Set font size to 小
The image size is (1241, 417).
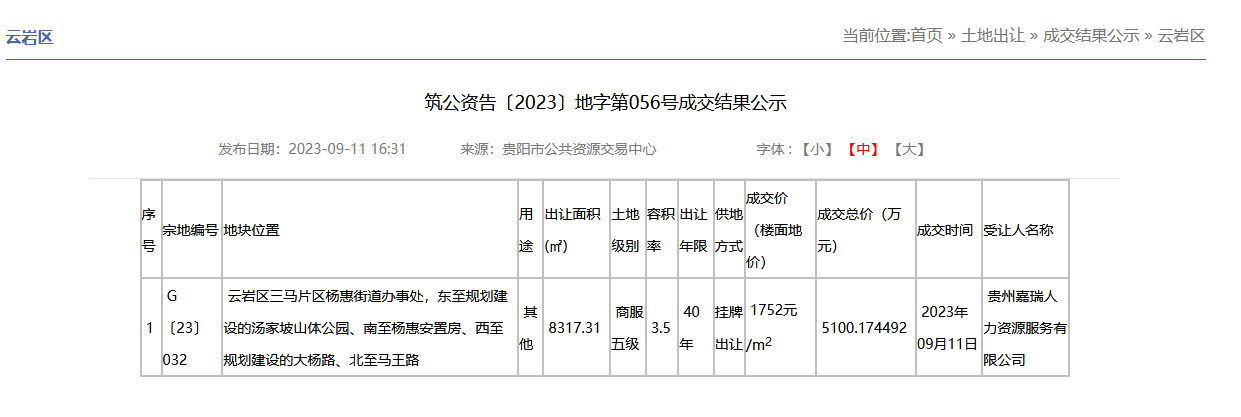[x=816, y=149]
